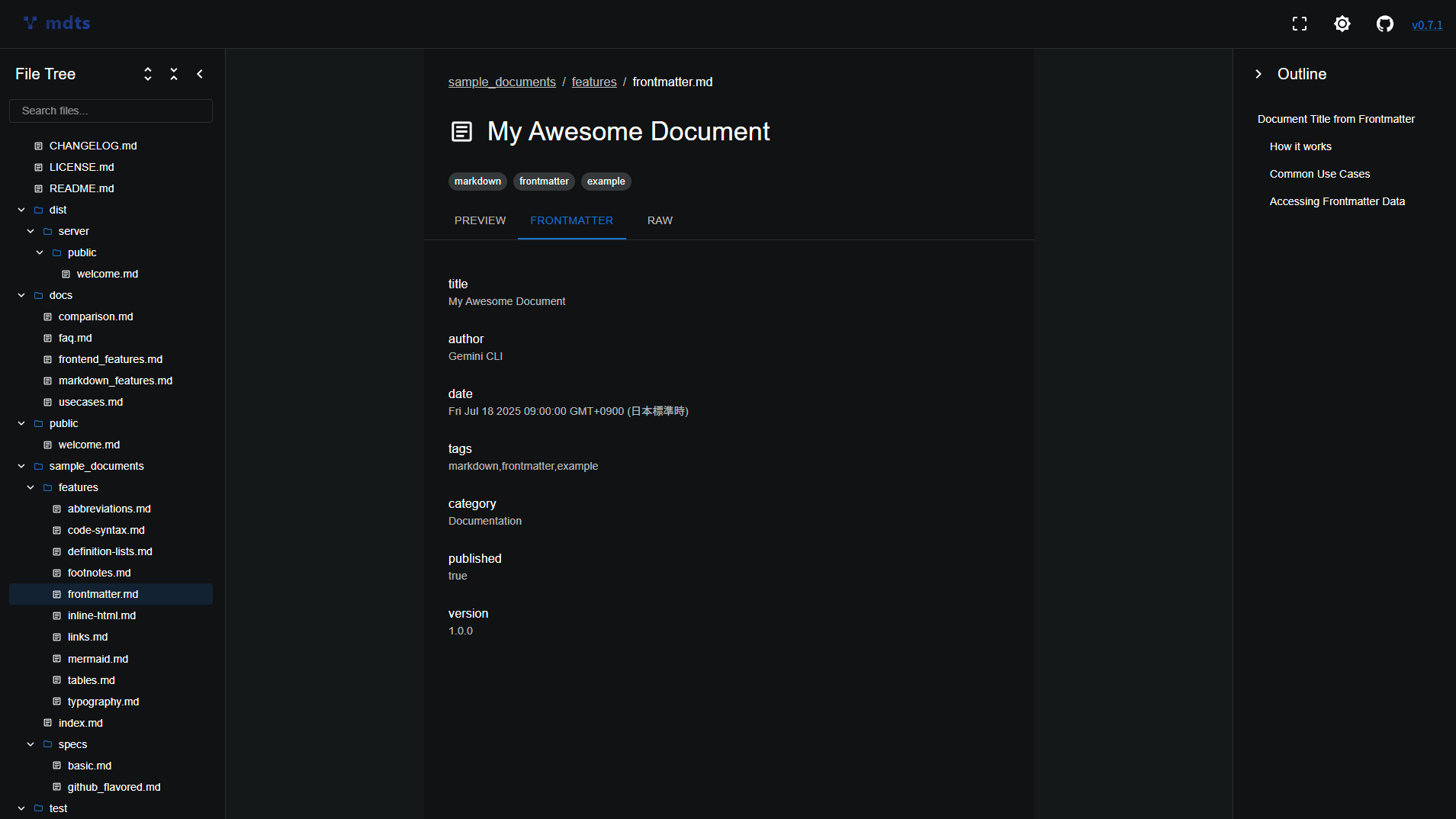
Task: Open tables.md file
Action: click(92, 680)
